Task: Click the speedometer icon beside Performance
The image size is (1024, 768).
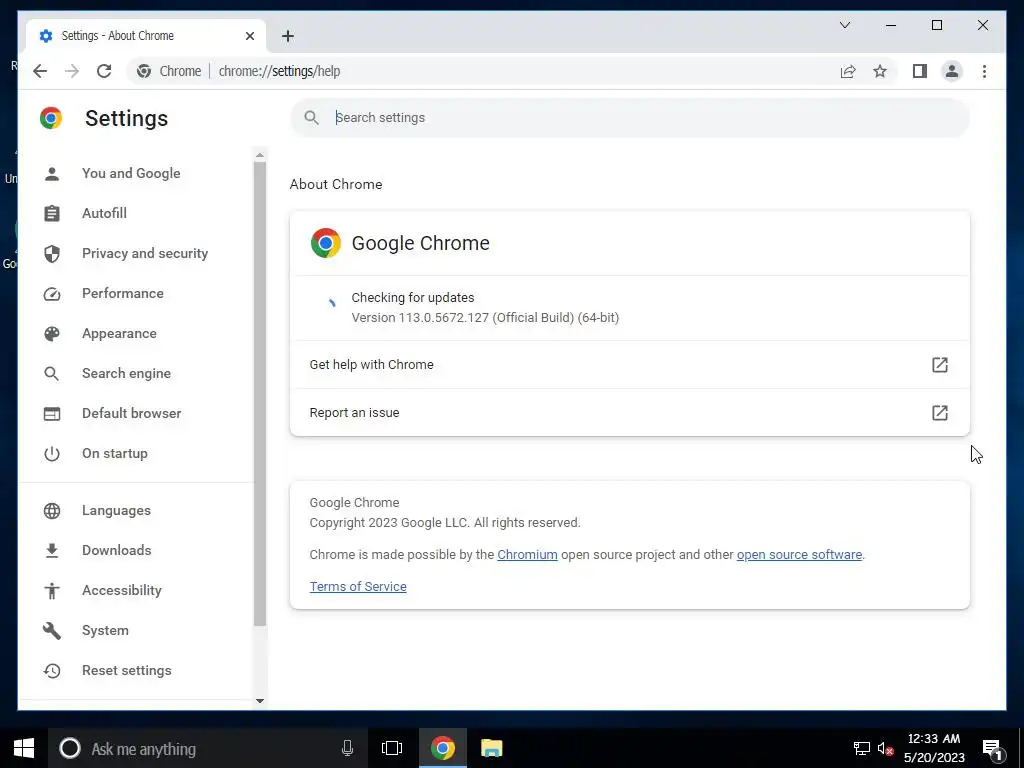Action: [x=52, y=294]
